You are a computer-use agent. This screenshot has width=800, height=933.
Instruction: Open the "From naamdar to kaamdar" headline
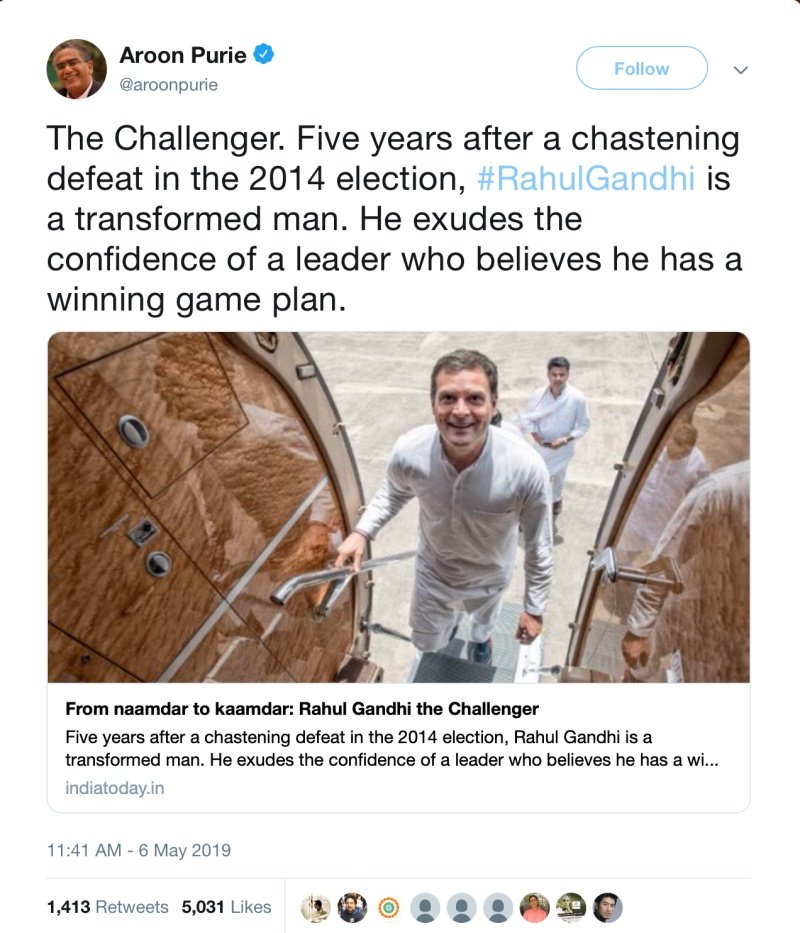click(x=302, y=709)
